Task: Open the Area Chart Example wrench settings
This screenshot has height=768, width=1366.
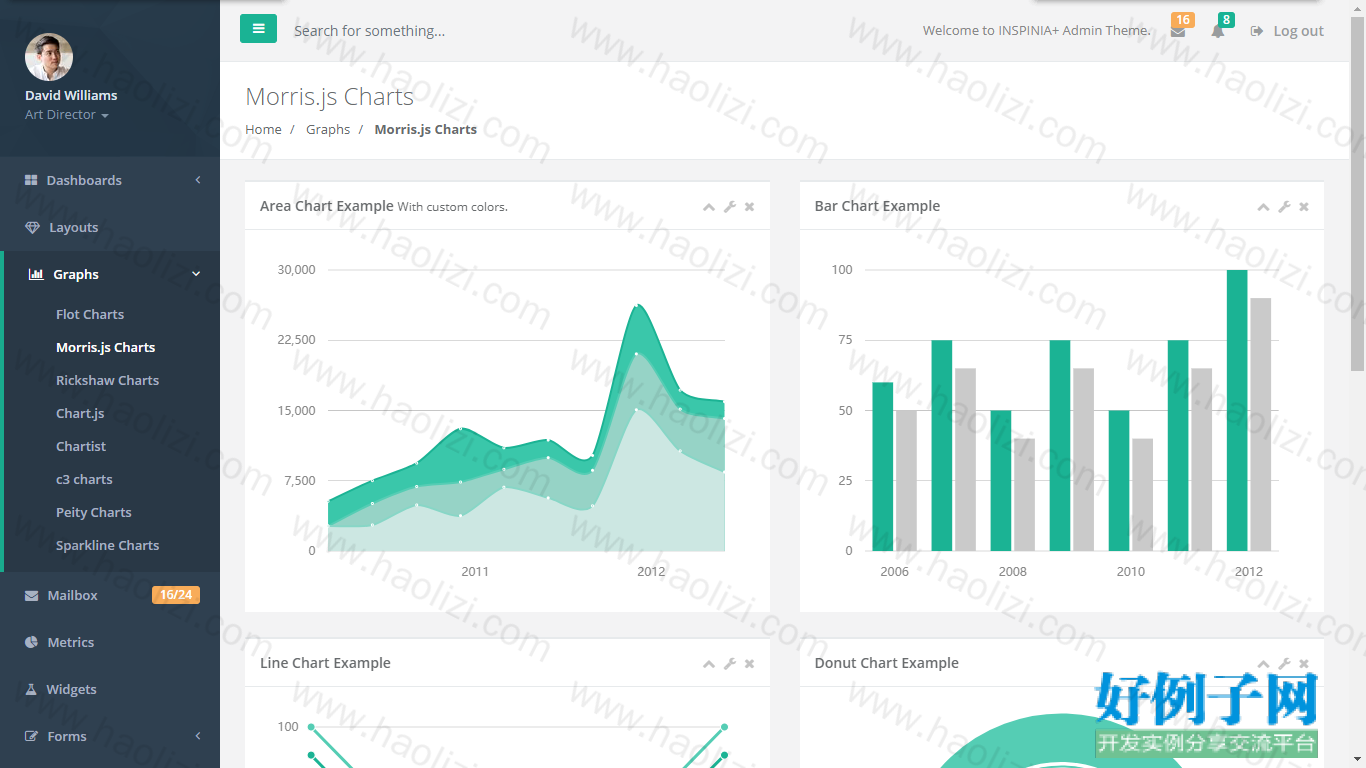Action: (x=730, y=207)
